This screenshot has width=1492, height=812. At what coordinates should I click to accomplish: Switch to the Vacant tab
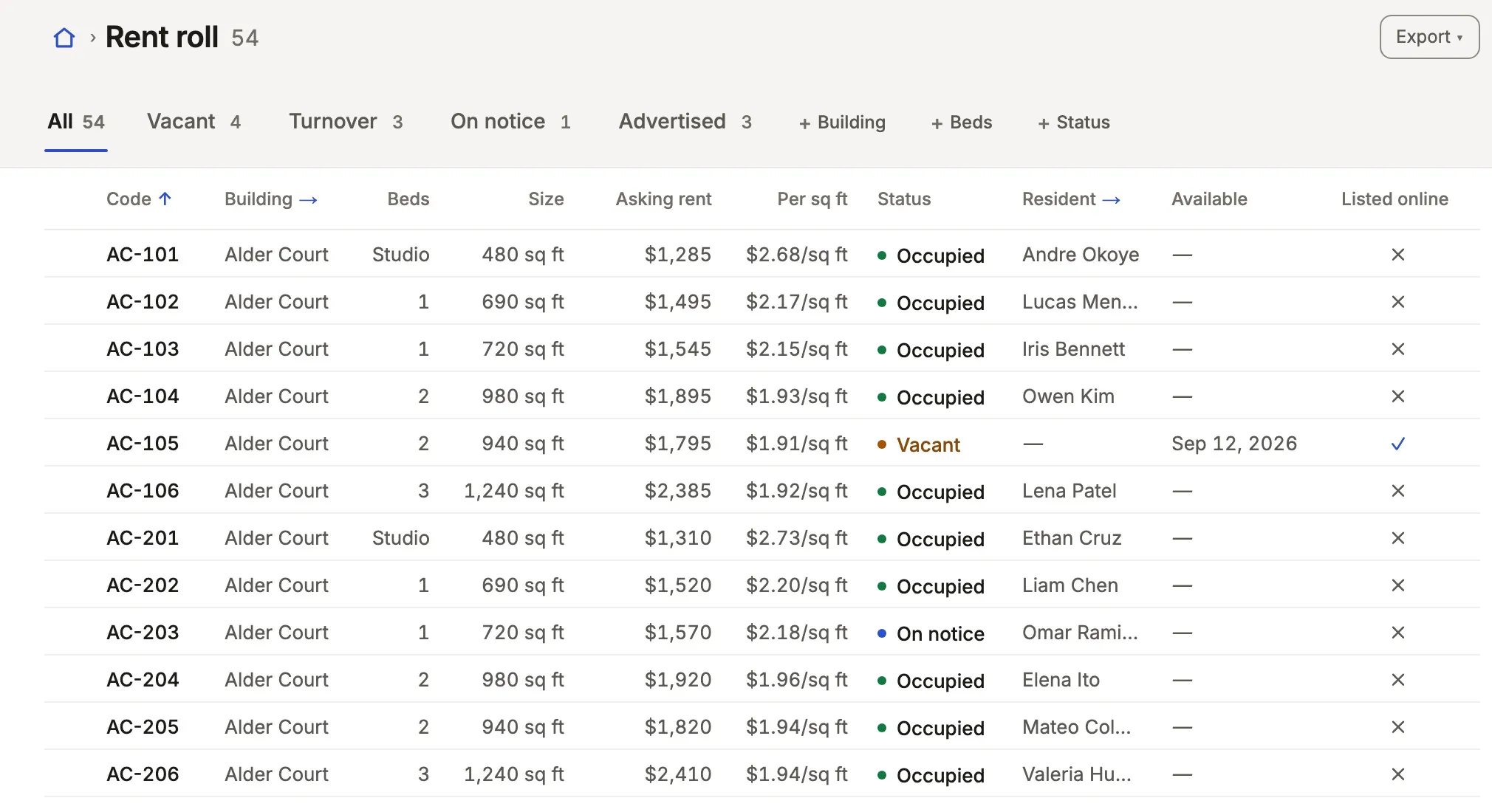[x=194, y=122]
